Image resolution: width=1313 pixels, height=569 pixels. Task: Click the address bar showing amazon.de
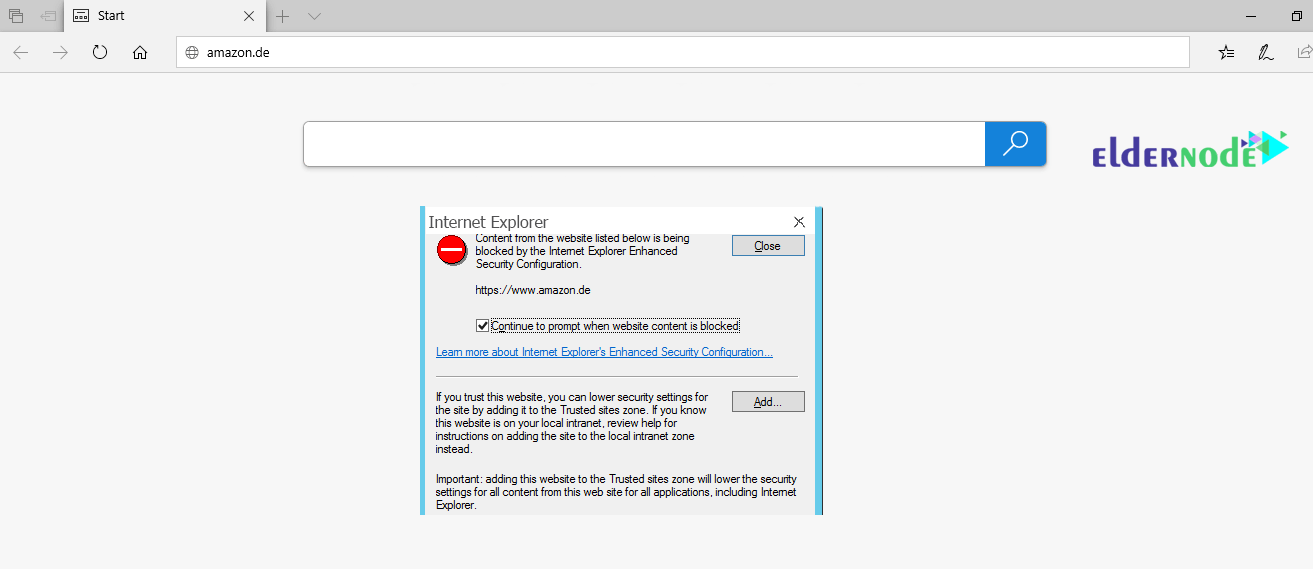point(683,52)
